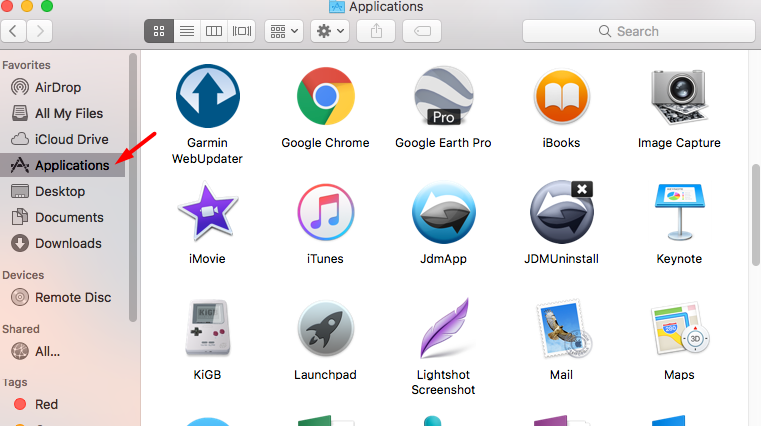
Task: Select the Keynote podium icon
Action: 679,212
